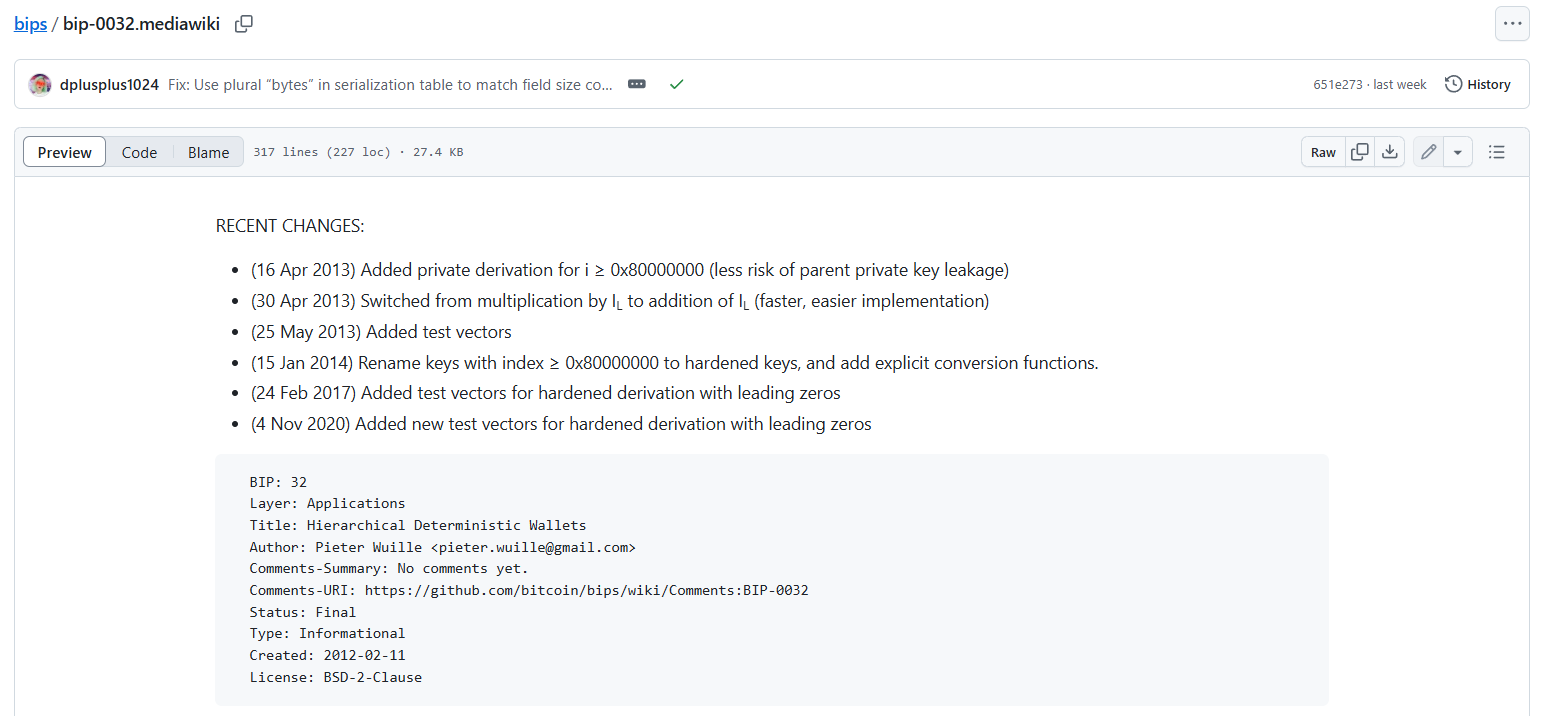Click the Created: 2012-02-11 line
The width and height of the screenshot is (1545, 716).
(328, 655)
